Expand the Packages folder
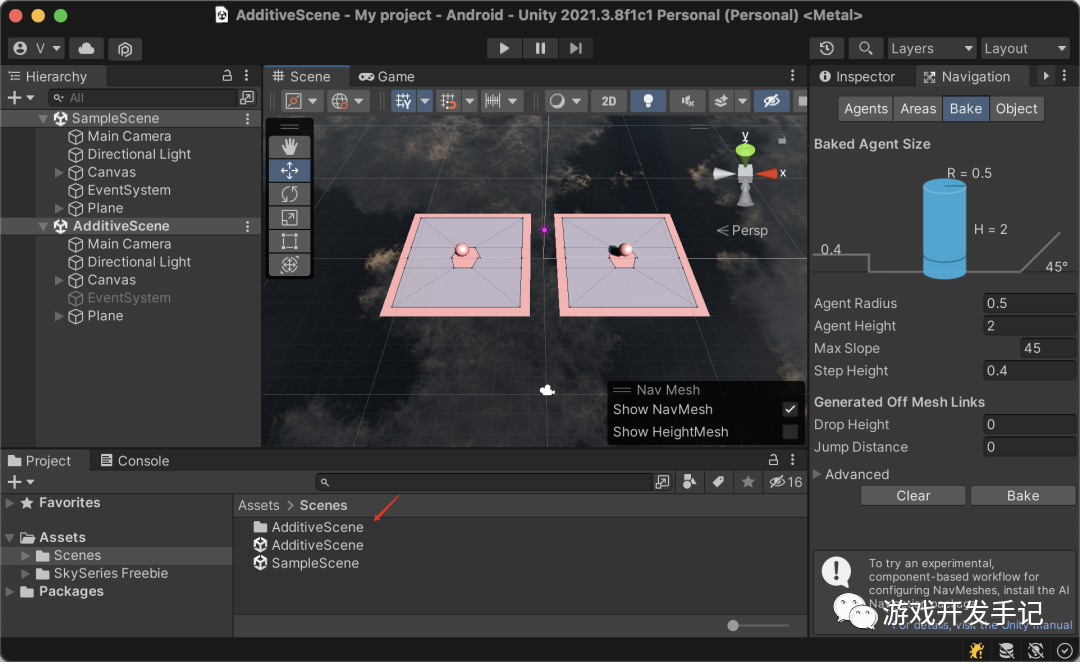The width and height of the screenshot is (1080, 662). coord(10,591)
